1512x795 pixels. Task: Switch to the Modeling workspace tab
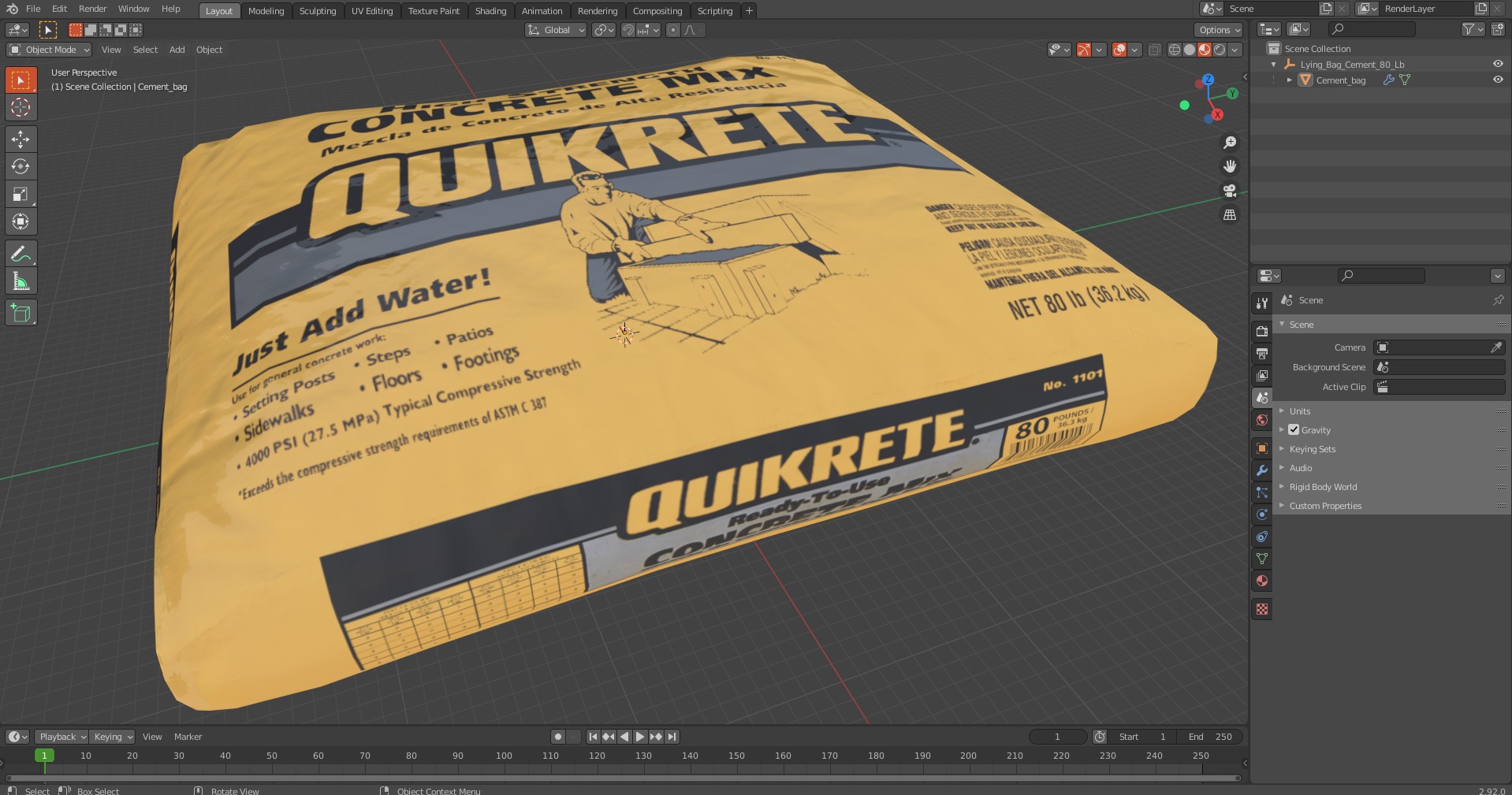click(266, 11)
